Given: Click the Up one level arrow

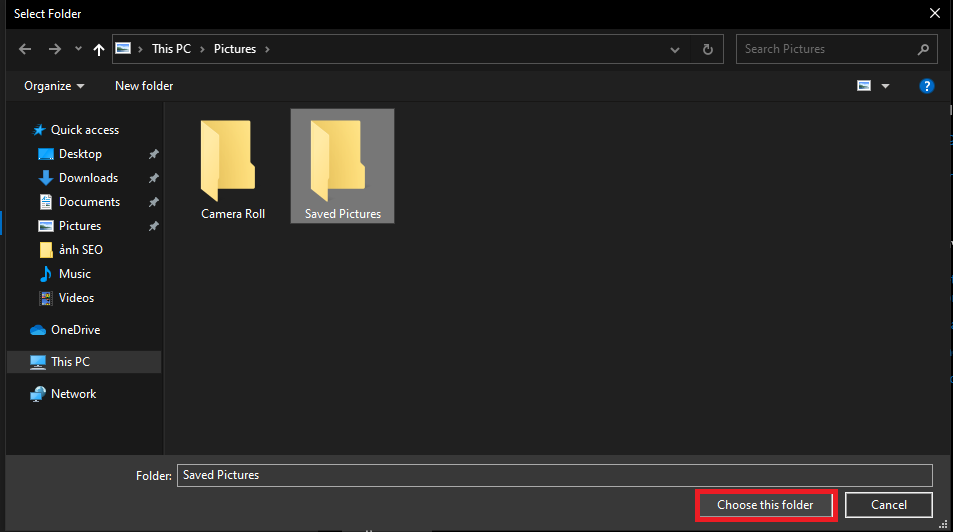Looking at the screenshot, I should (98, 49).
